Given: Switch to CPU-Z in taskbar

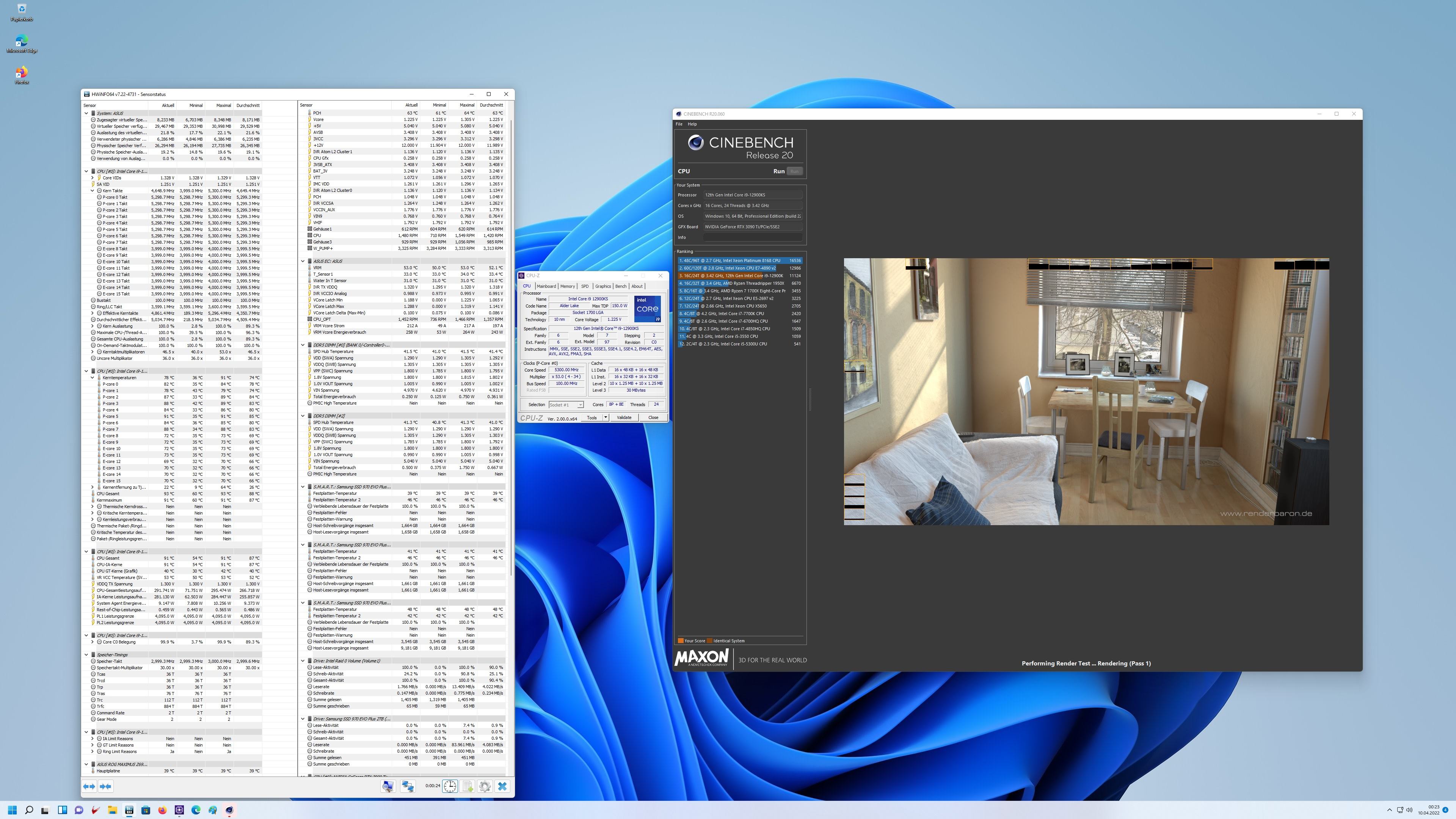Looking at the screenshot, I should click(179, 810).
